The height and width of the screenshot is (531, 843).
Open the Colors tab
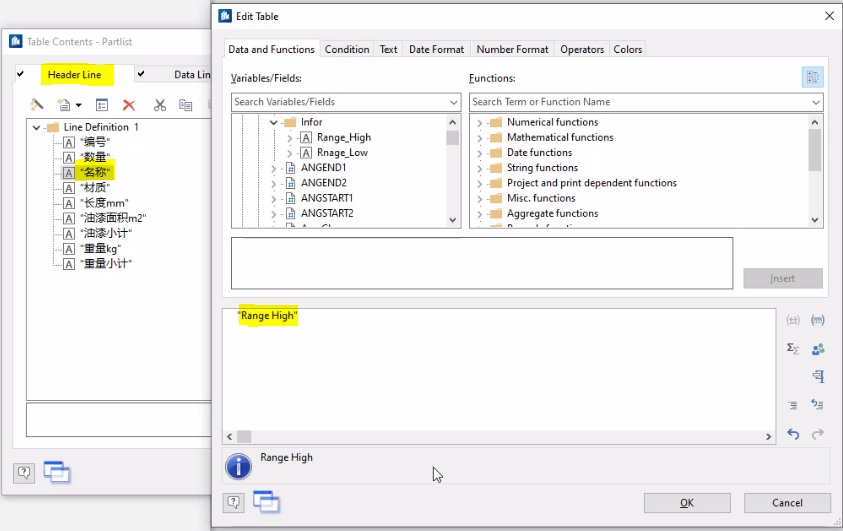[627, 49]
